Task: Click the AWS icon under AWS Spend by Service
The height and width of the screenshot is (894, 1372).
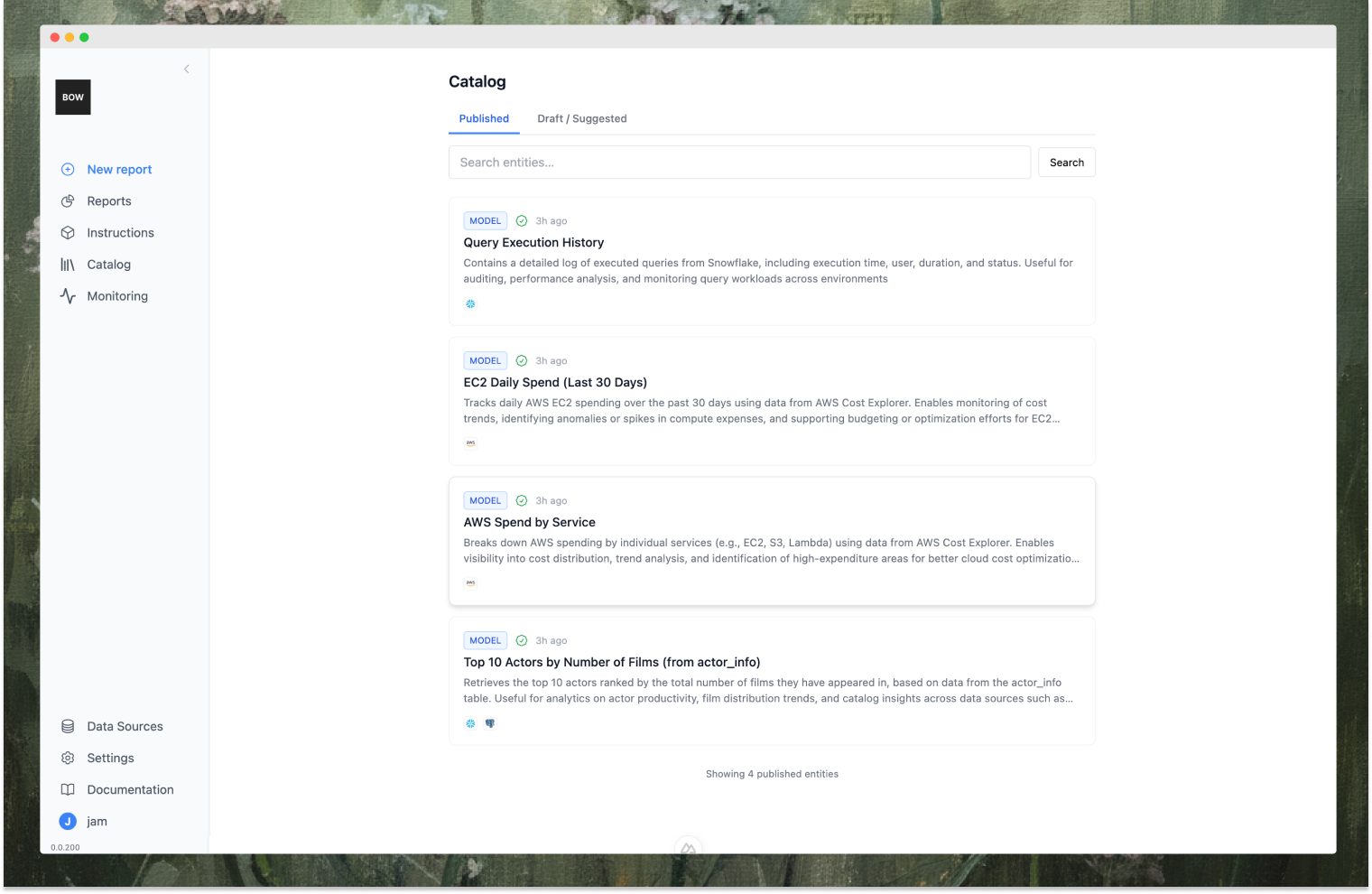Action: 470,583
